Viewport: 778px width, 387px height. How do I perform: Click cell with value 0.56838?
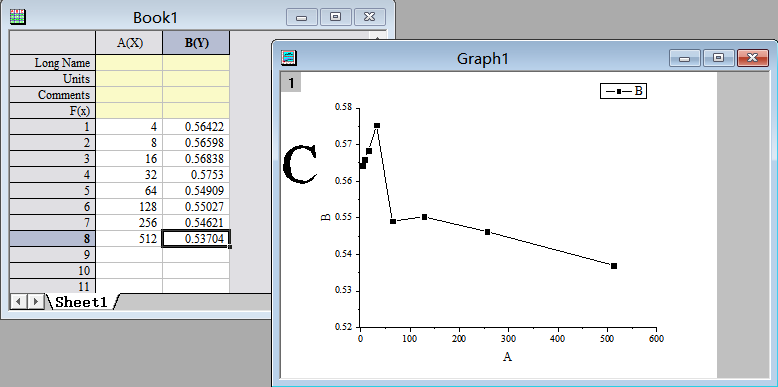[196, 159]
